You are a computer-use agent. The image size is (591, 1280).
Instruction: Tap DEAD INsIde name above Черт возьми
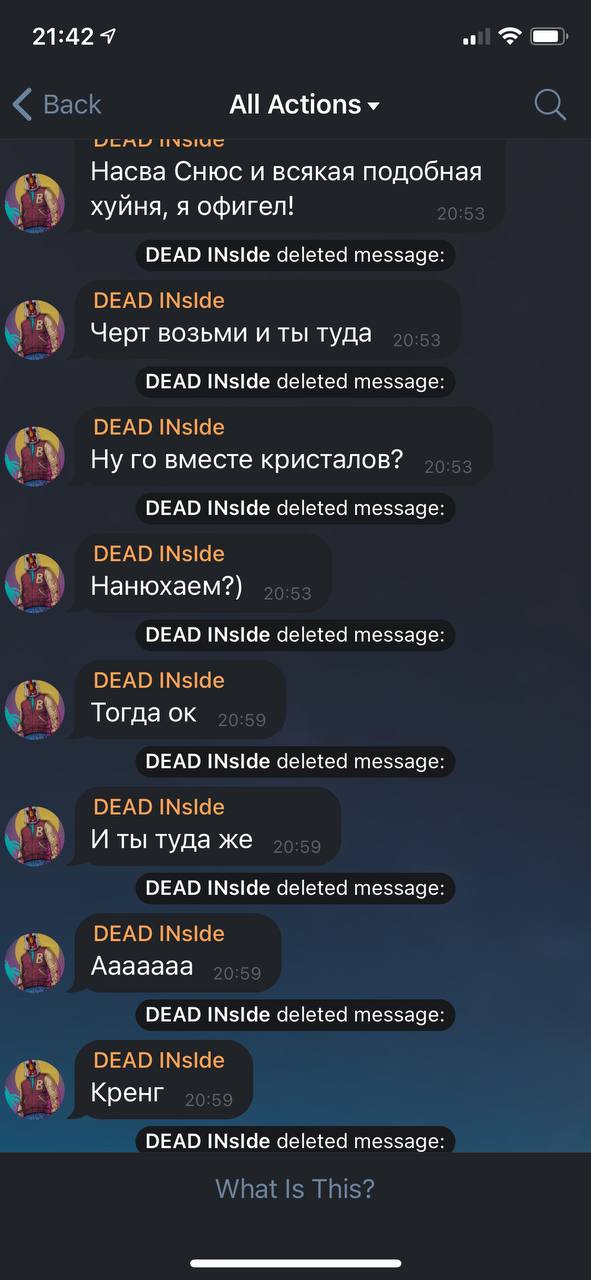click(159, 301)
